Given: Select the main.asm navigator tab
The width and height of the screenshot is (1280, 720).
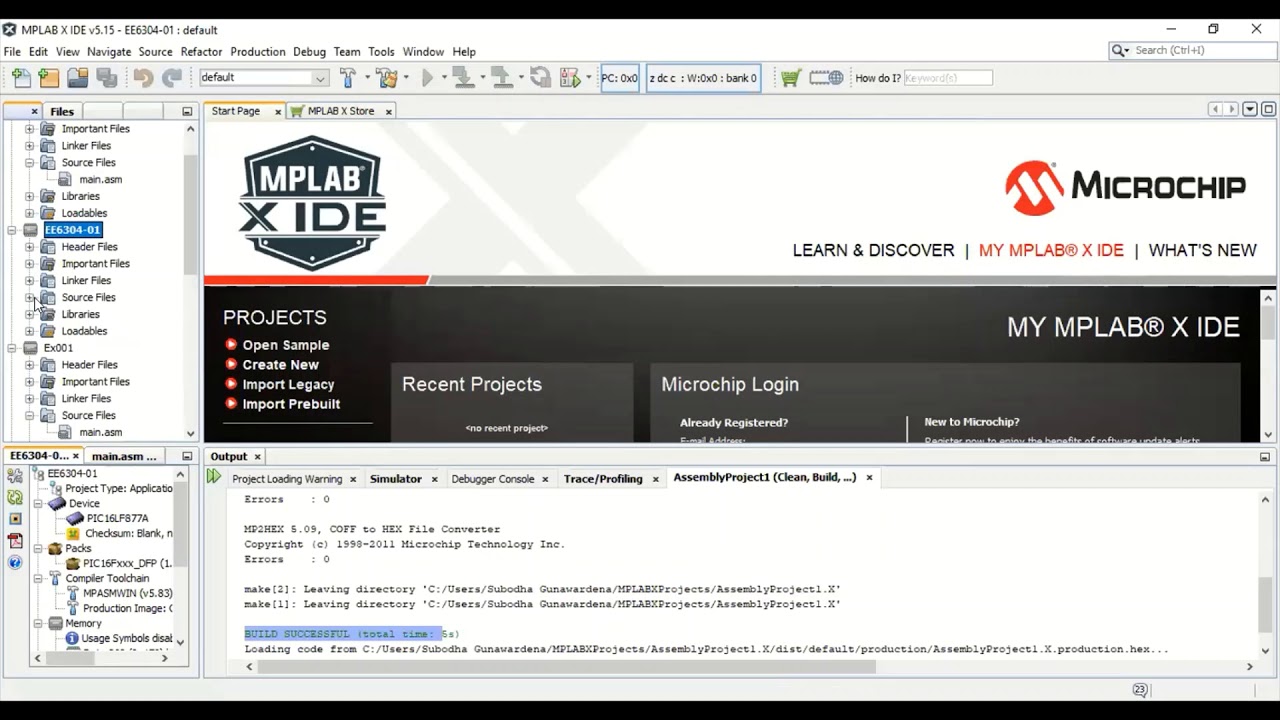Looking at the screenshot, I should [124, 456].
